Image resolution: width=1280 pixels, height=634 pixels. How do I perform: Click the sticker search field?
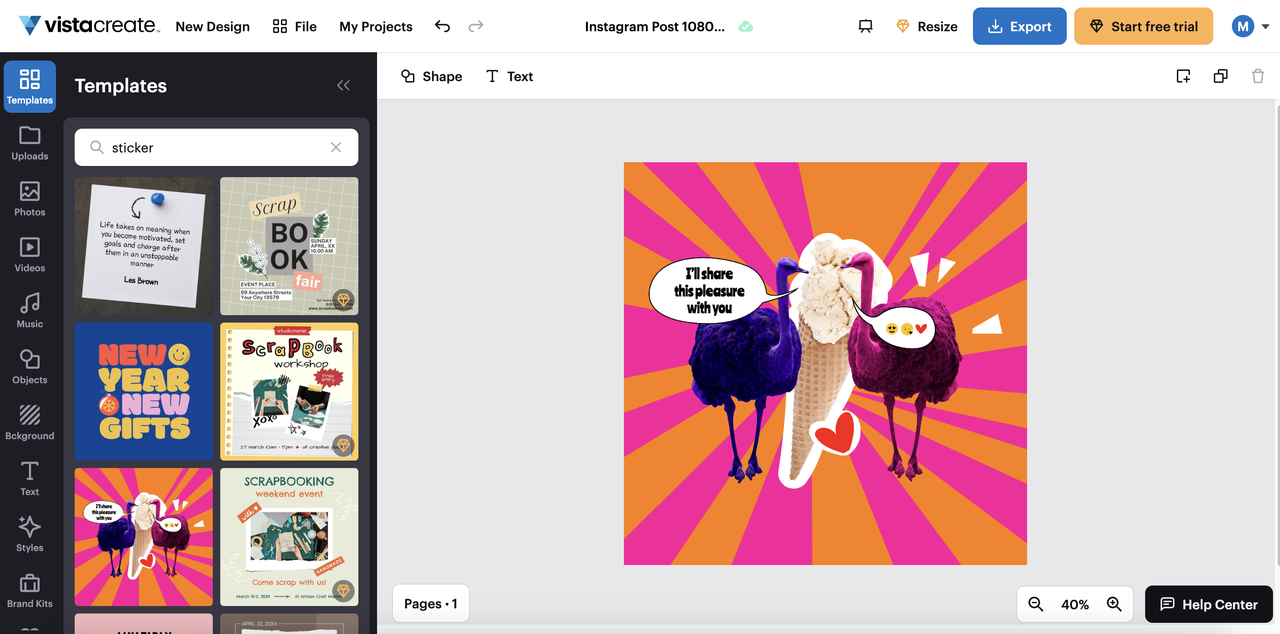point(216,147)
